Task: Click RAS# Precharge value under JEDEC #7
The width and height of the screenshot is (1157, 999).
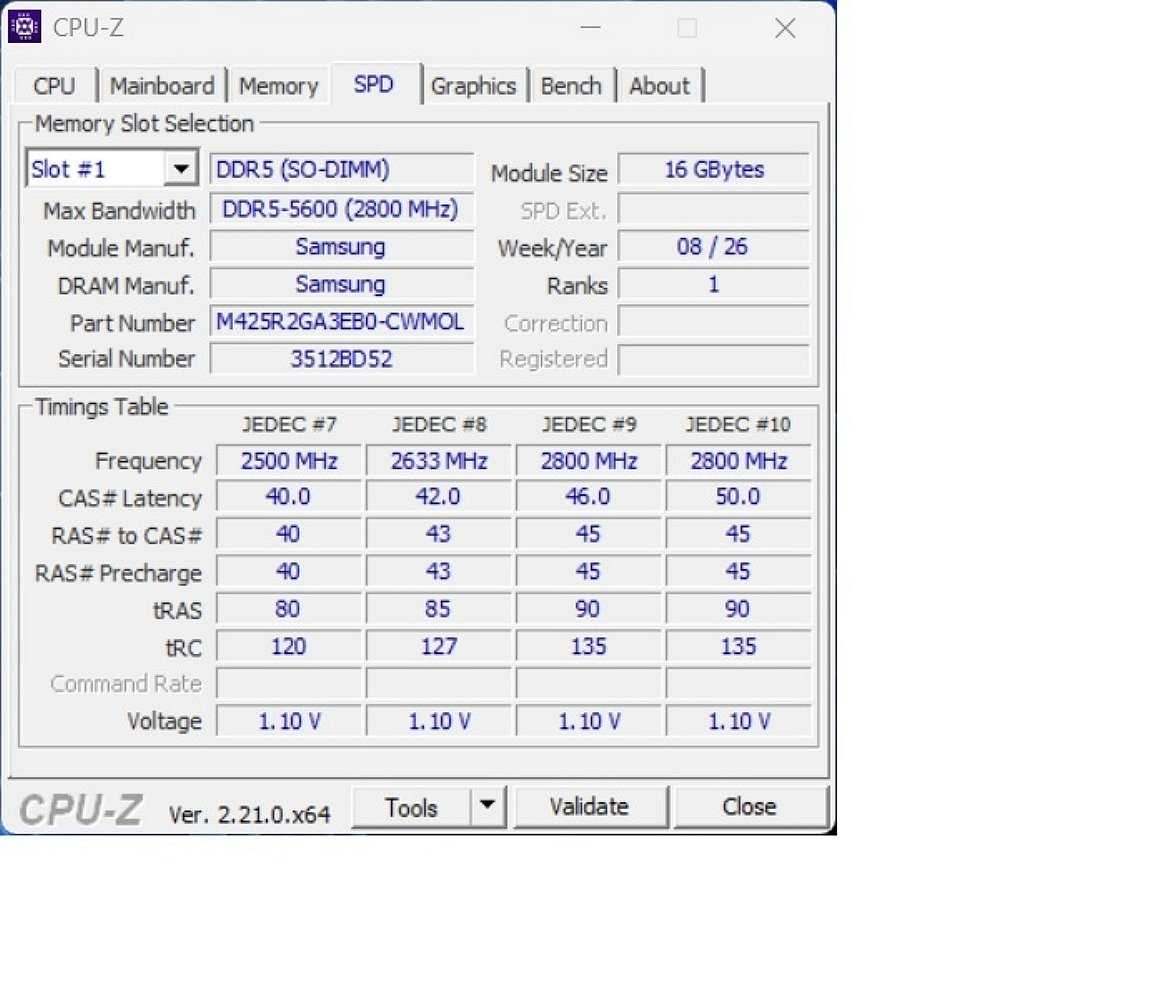Action: (289, 572)
